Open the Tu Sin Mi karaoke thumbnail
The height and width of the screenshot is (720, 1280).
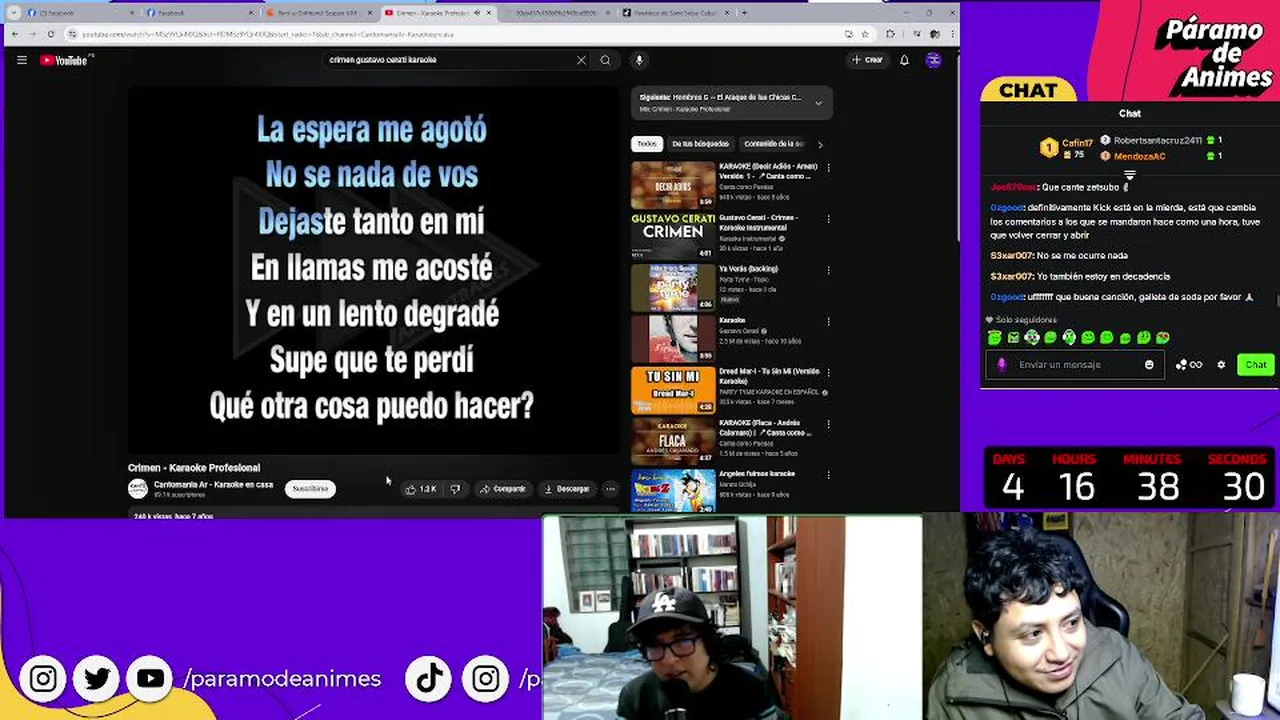tap(673, 391)
